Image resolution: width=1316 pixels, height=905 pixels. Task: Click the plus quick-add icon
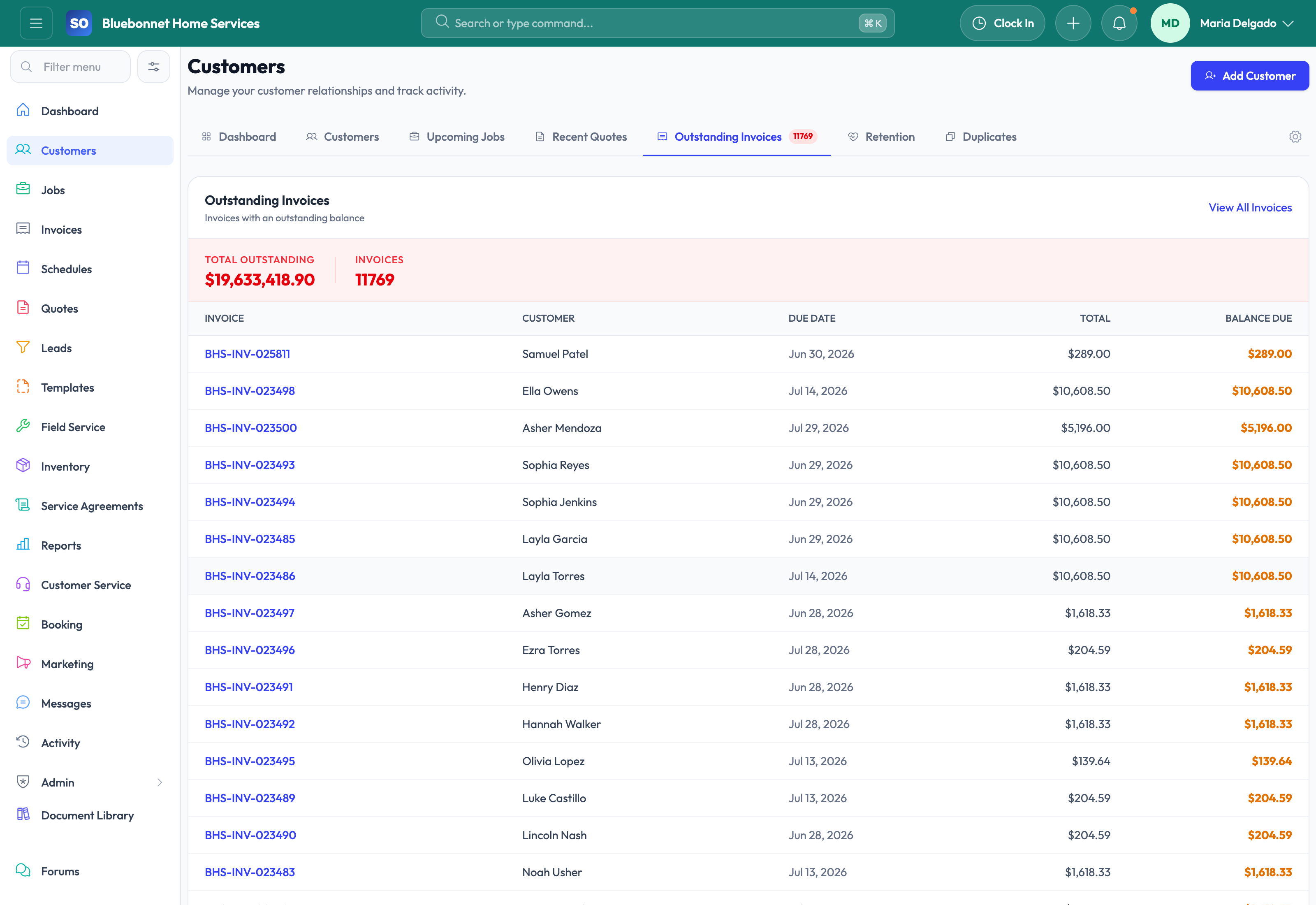tap(1073, 23)
